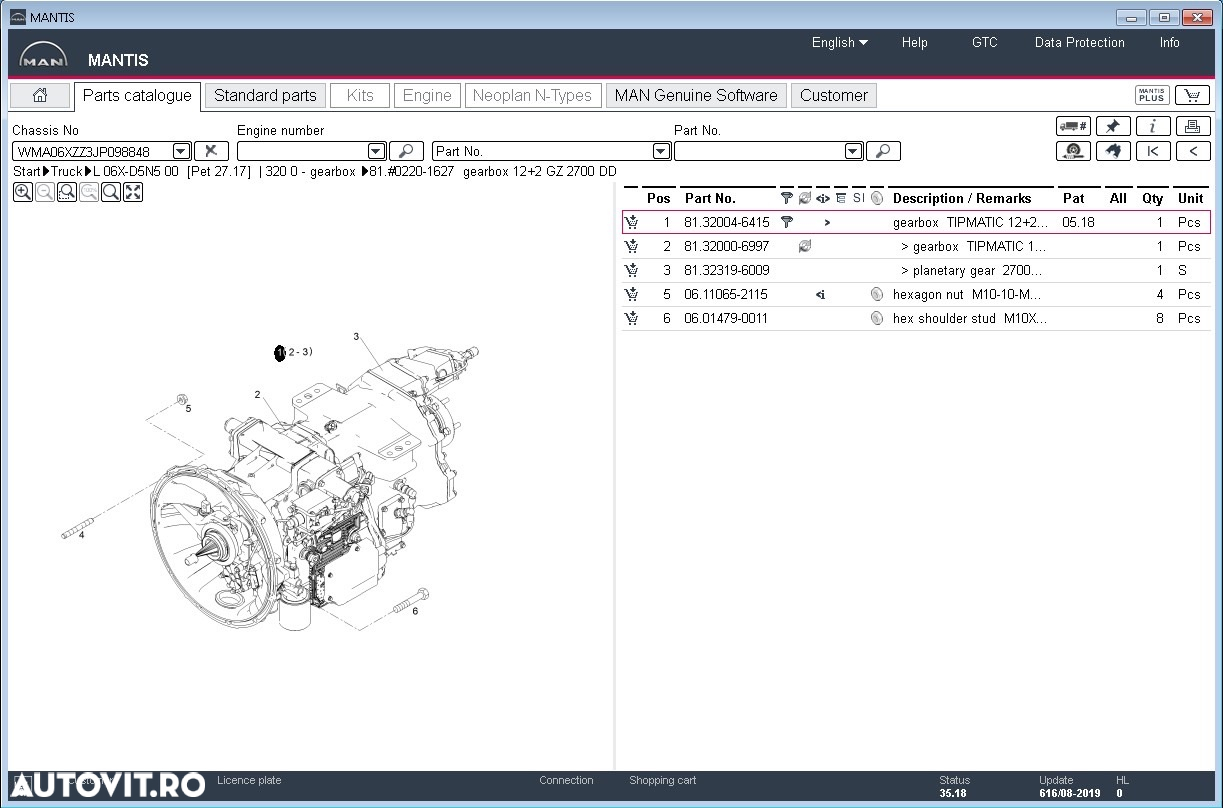Image resolution: width=1223 pixels, height=808 pixels.
Task: Reset diagram zoom to 100%
Action: point(89,192)
